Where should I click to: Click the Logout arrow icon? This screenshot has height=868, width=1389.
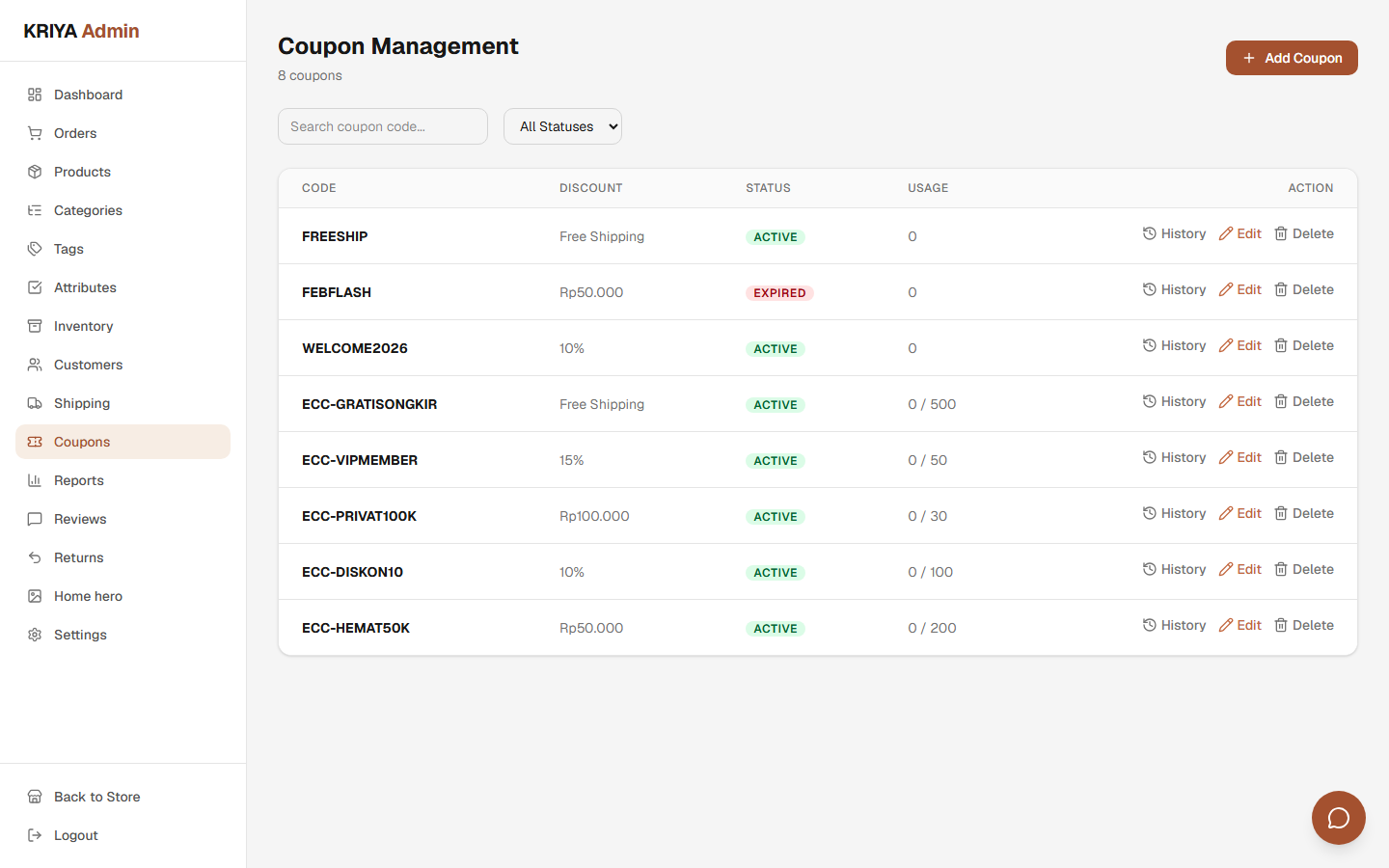coord(35,835)
